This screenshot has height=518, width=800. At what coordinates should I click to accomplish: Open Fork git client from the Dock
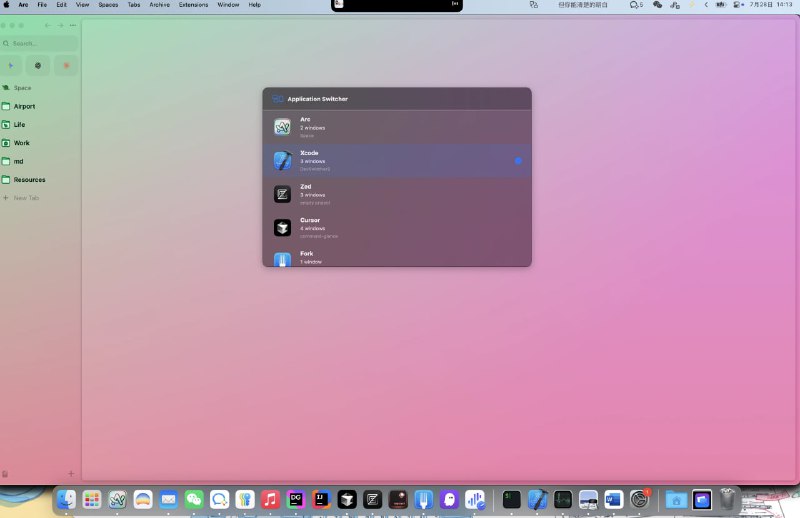(423, 499)
